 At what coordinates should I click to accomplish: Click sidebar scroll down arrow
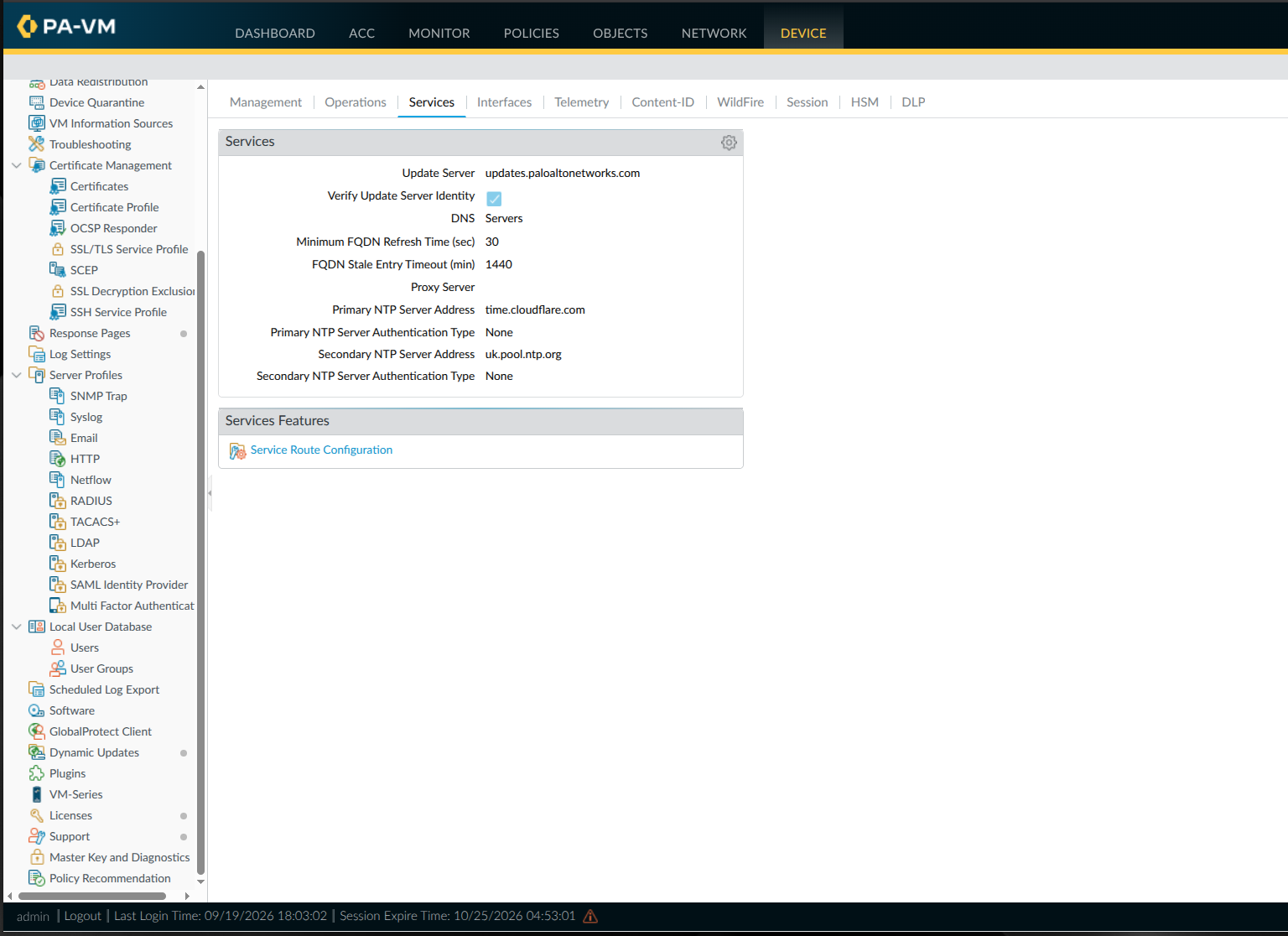[200, 881]
